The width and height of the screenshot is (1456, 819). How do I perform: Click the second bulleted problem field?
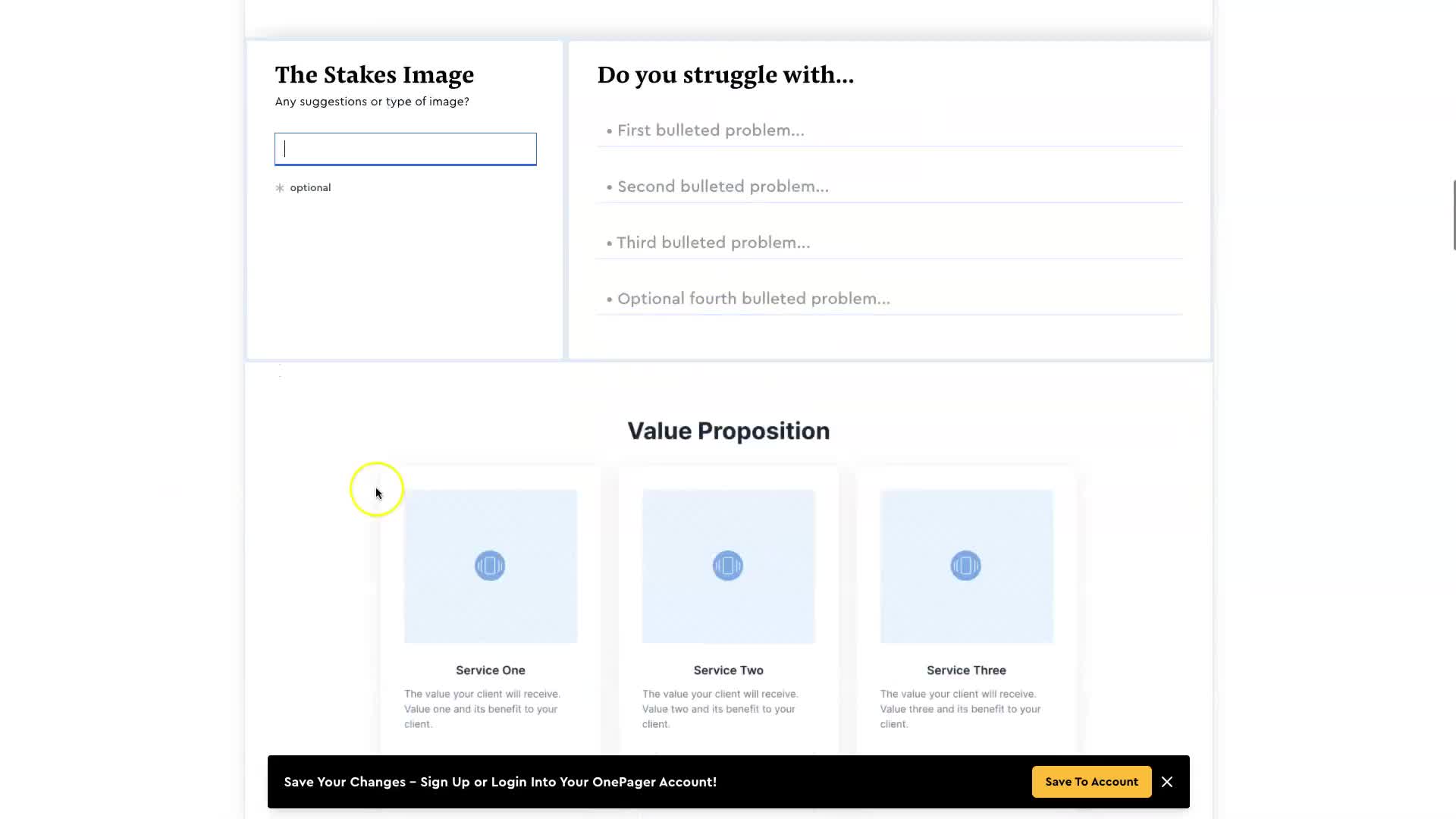[890, 187]
